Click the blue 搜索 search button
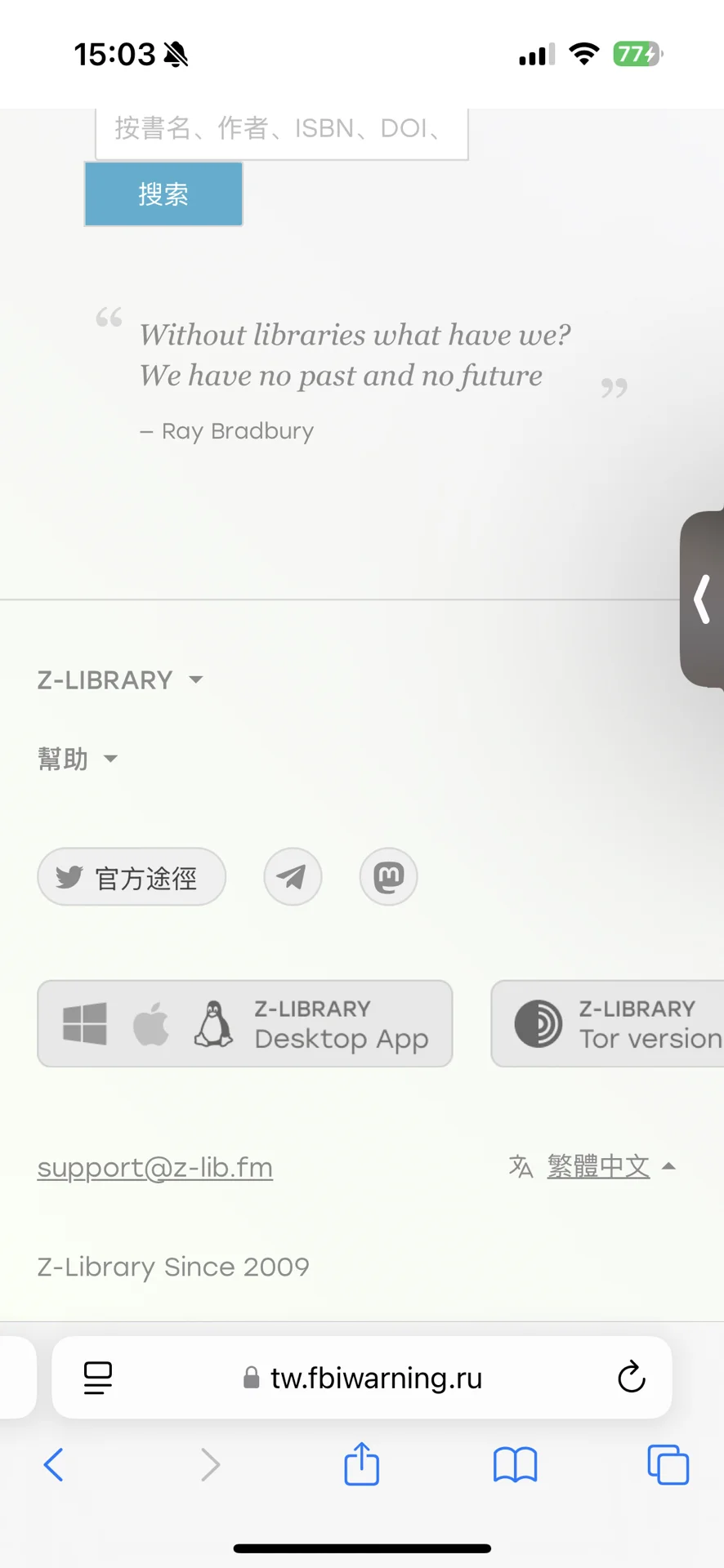The height and width of the screenshot is (1568, 724). point(163,194)
